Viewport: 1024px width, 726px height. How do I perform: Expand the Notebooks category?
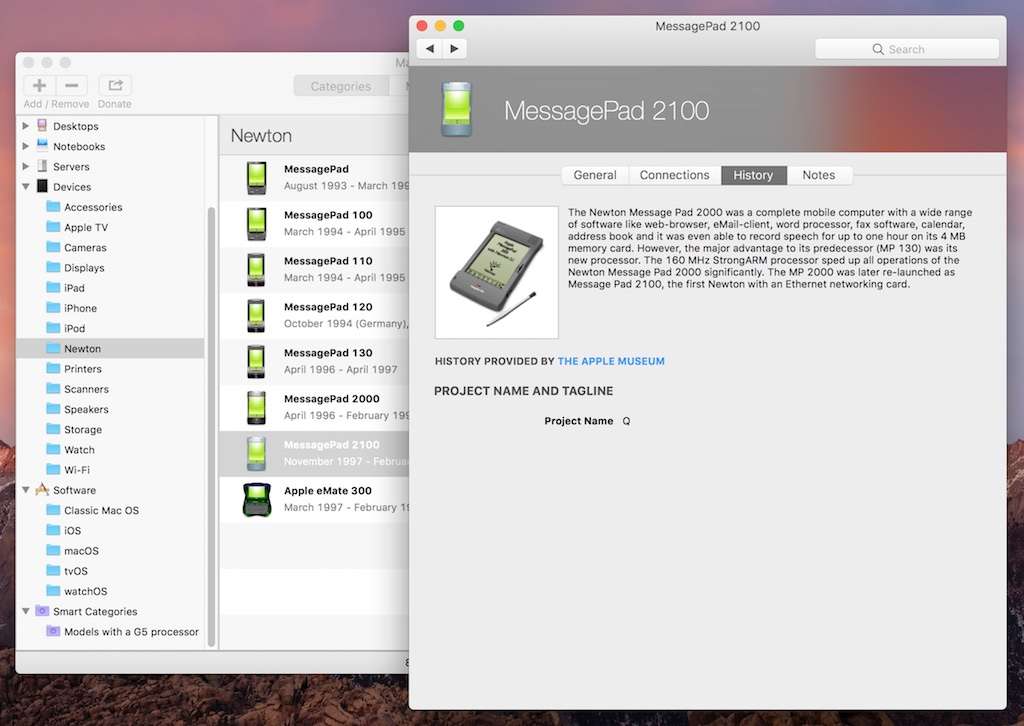[25, 146]
